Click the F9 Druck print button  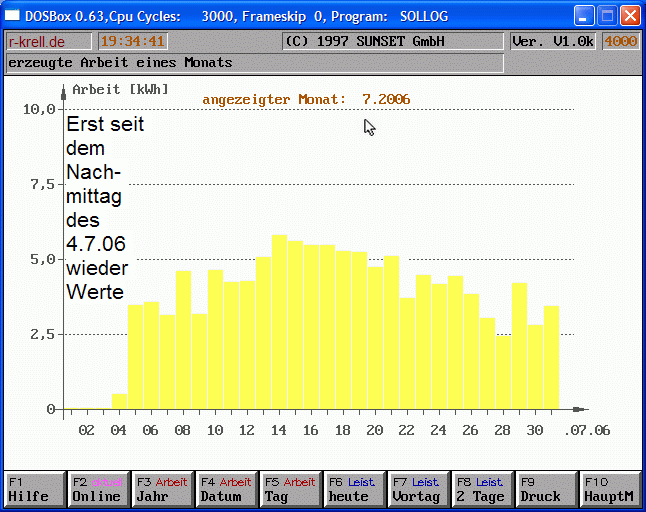pos(546,489)
